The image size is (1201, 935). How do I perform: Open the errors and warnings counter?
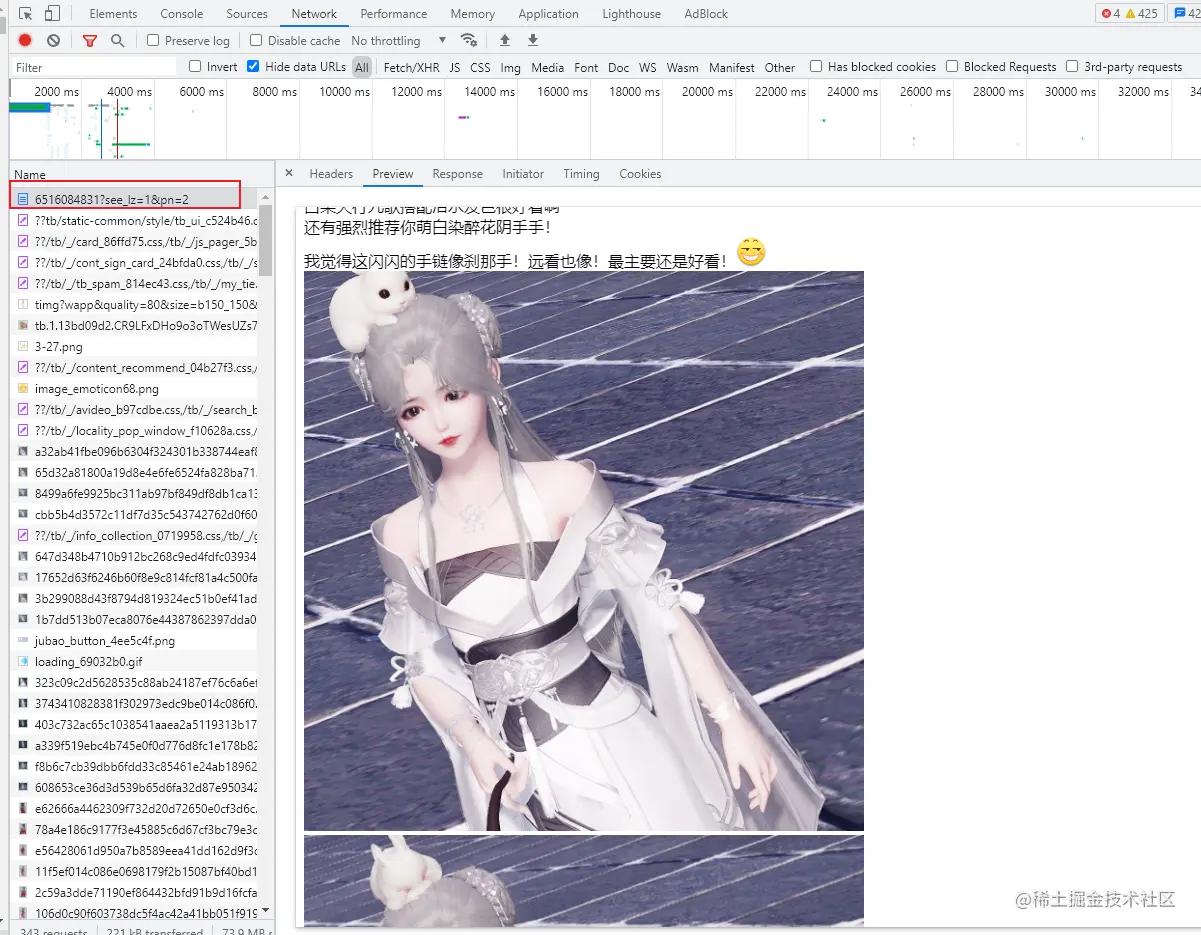1128,14
